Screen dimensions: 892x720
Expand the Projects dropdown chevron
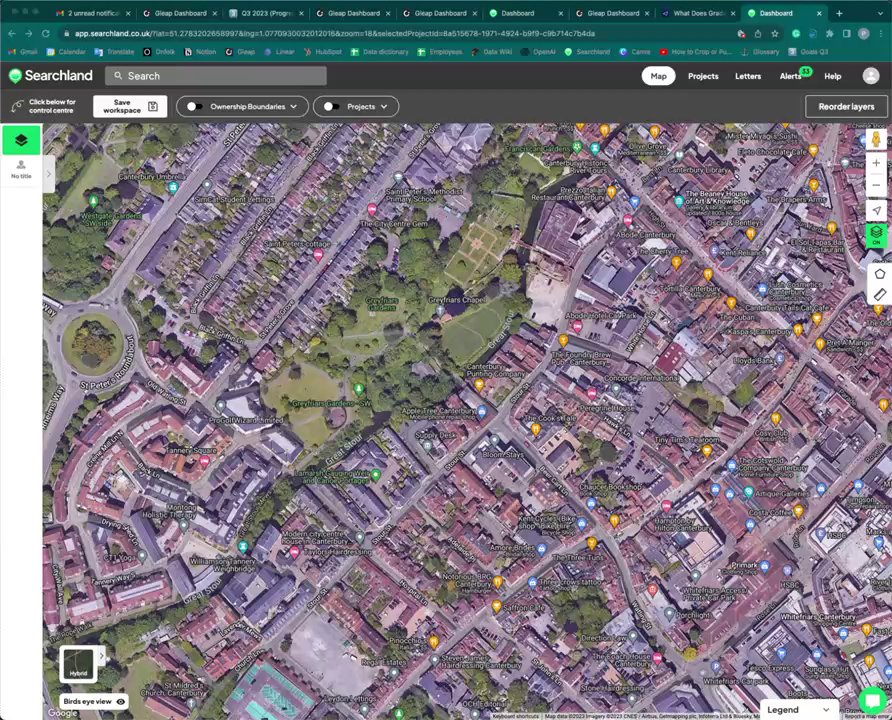pyautogui.click(x=384, y=106)
